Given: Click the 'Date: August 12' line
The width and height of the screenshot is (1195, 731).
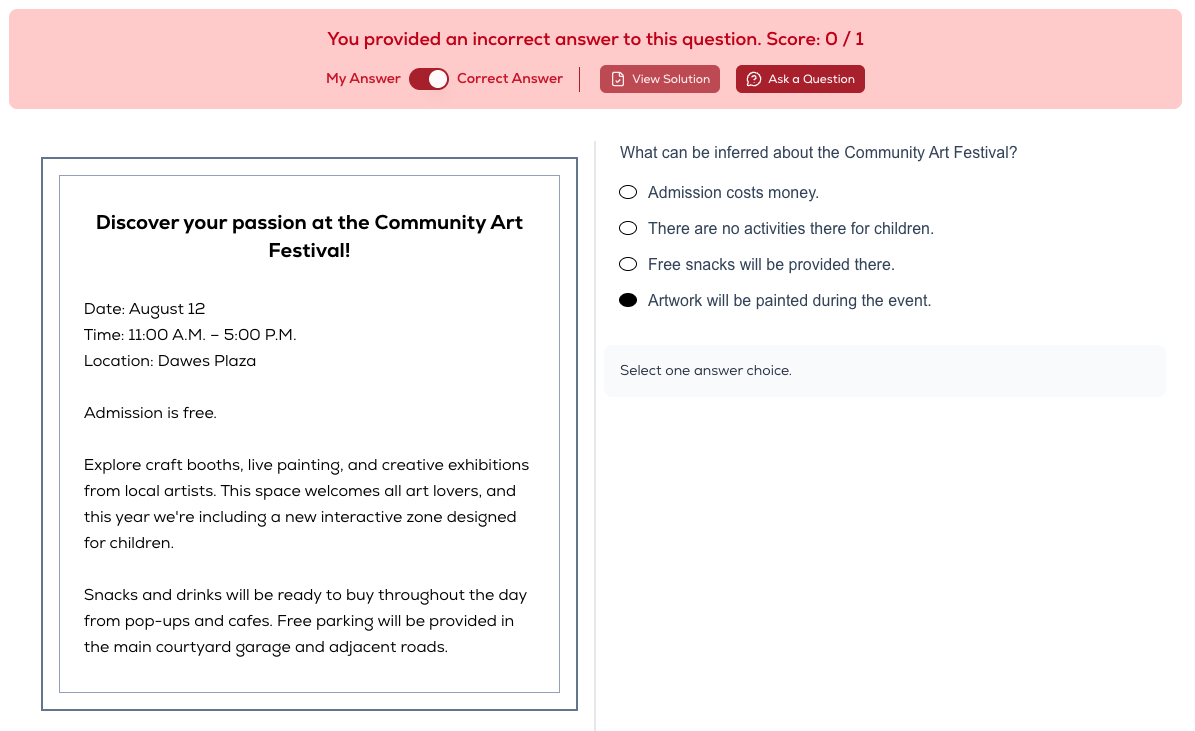Looking at the screenshot, I should 144,309.
